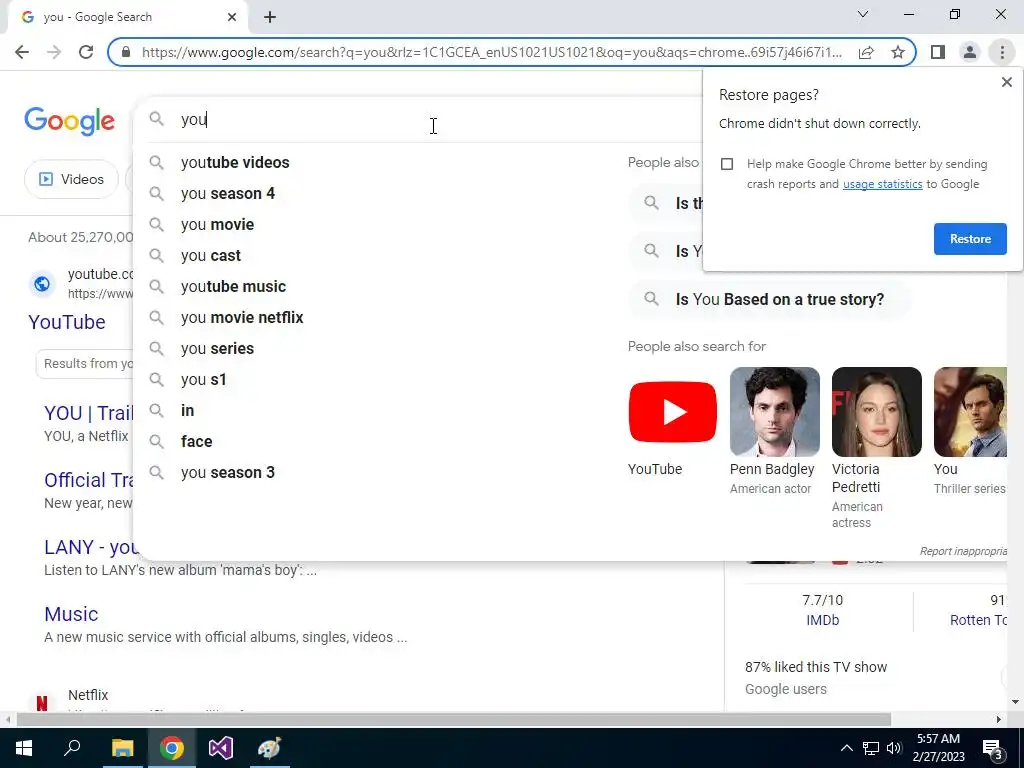This screenshot has height=768, width=1024.
Task: Dismiss the Restore pages popup
Action: [1006, 82]
